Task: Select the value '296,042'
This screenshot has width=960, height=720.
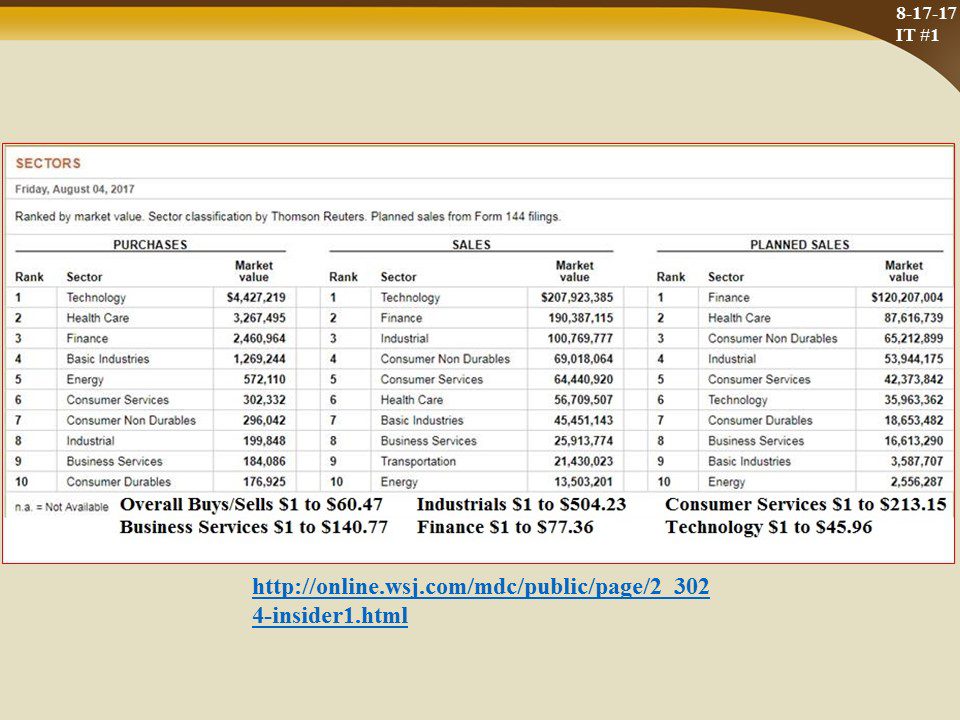Action: [x=264, y=421]
